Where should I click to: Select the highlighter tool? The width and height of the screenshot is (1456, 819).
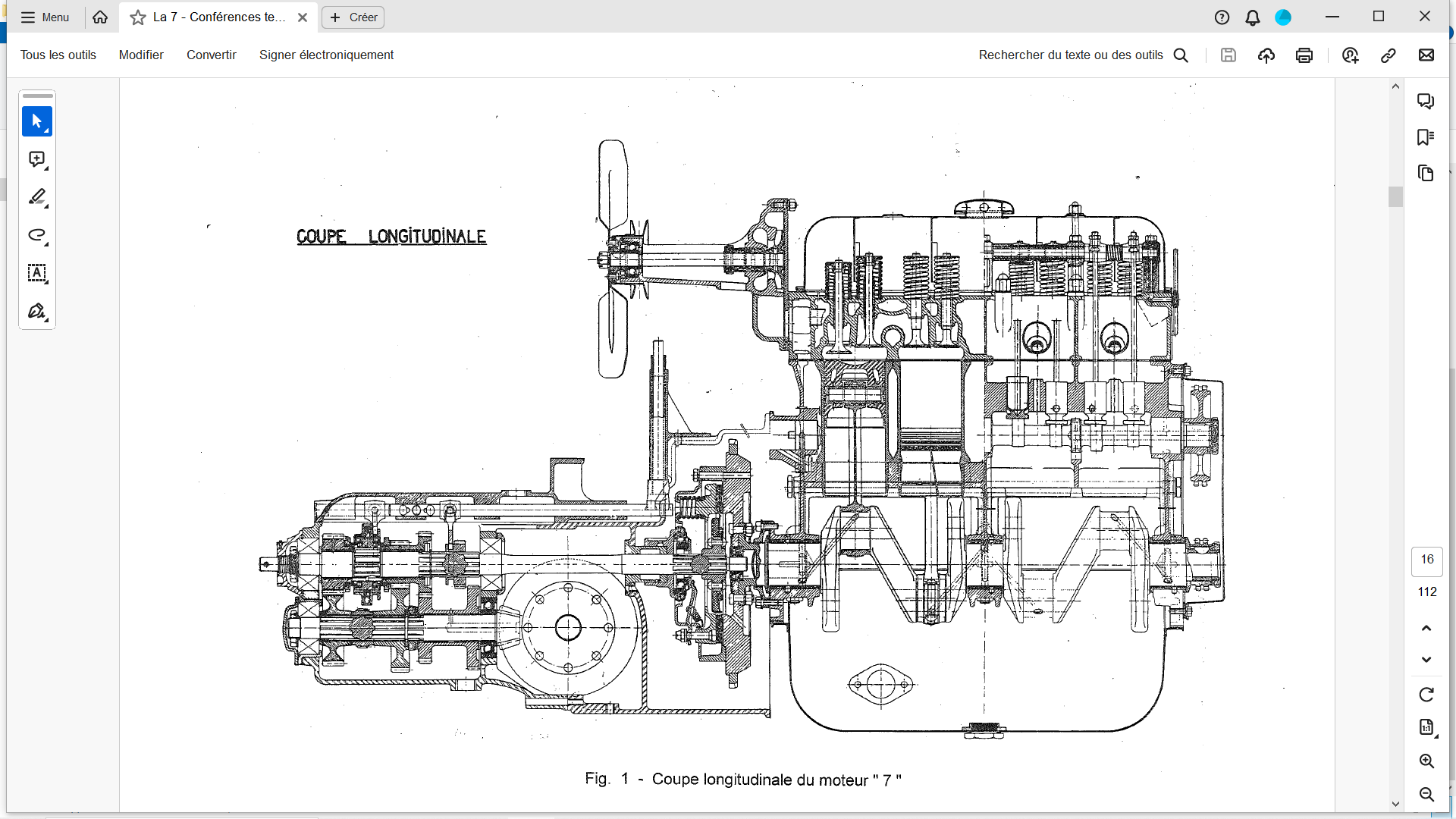[37, 197]
